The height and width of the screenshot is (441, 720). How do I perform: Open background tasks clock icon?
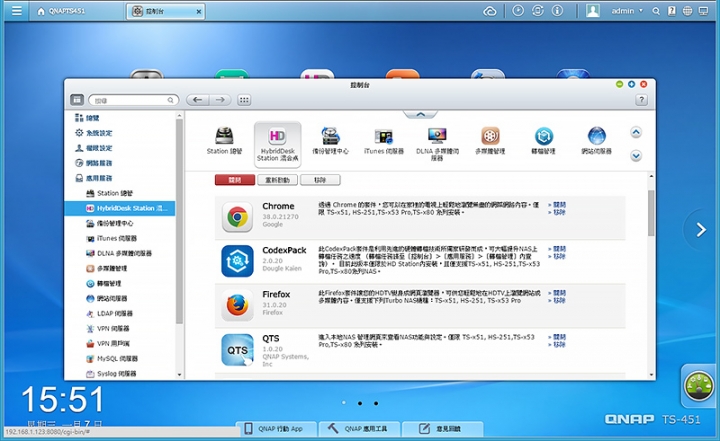click(x=518, y=11)
